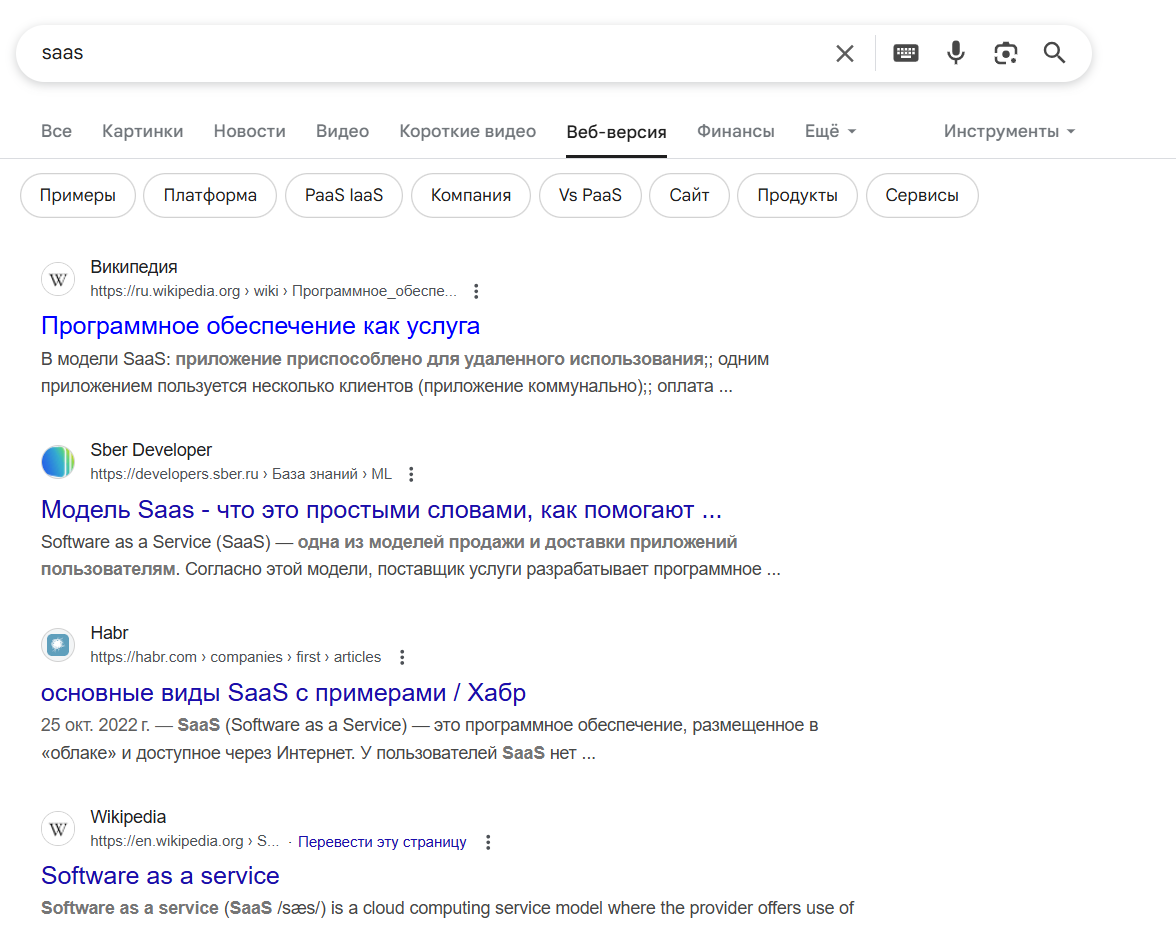Click the en.wikipedia.org URL breadcrumb
Viewport: 1176px width, 926px height.
pyautogui.click(x=184, y=841)
